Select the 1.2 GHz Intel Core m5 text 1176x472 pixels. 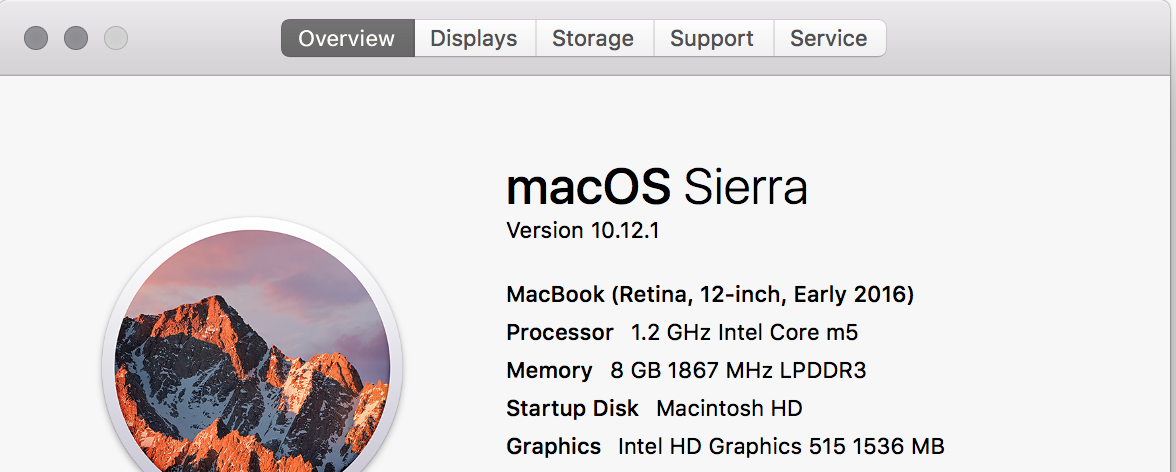click(x=744, y=332)
